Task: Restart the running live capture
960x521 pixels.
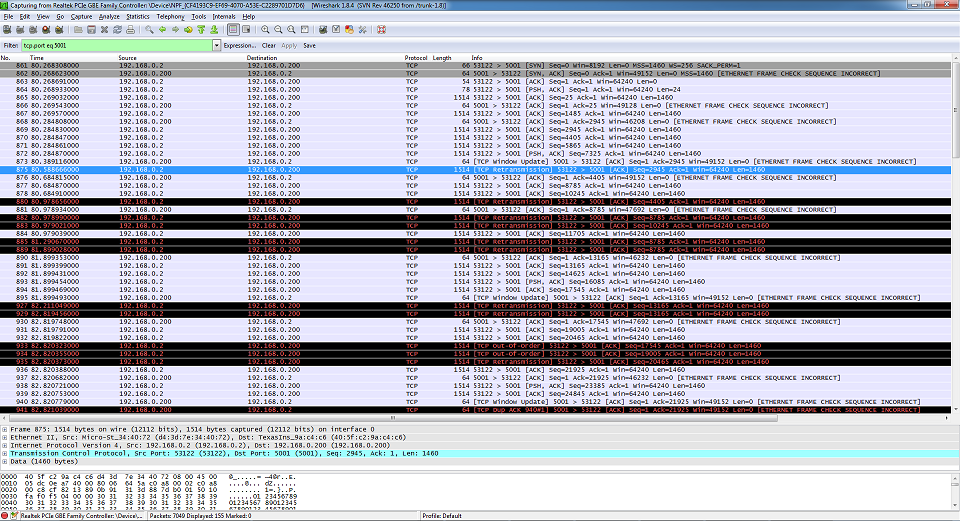Action: (x=59, y=29)
